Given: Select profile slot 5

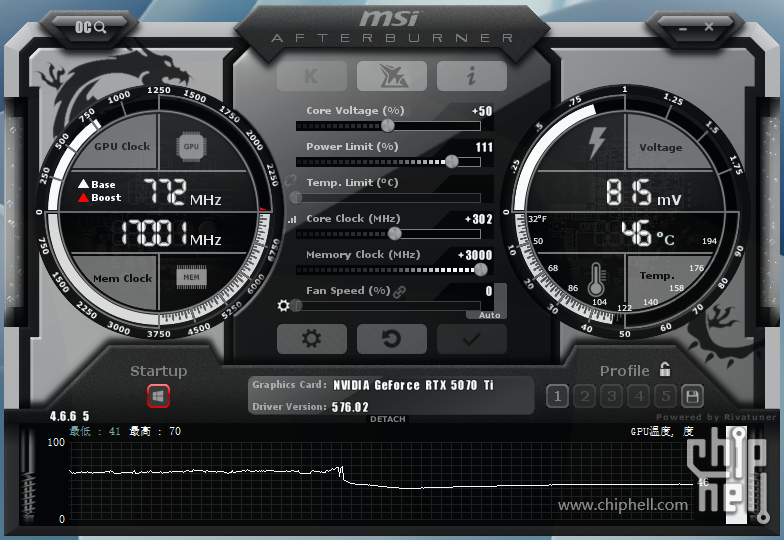Looking at the screenshot, I should tap(666, 396).
